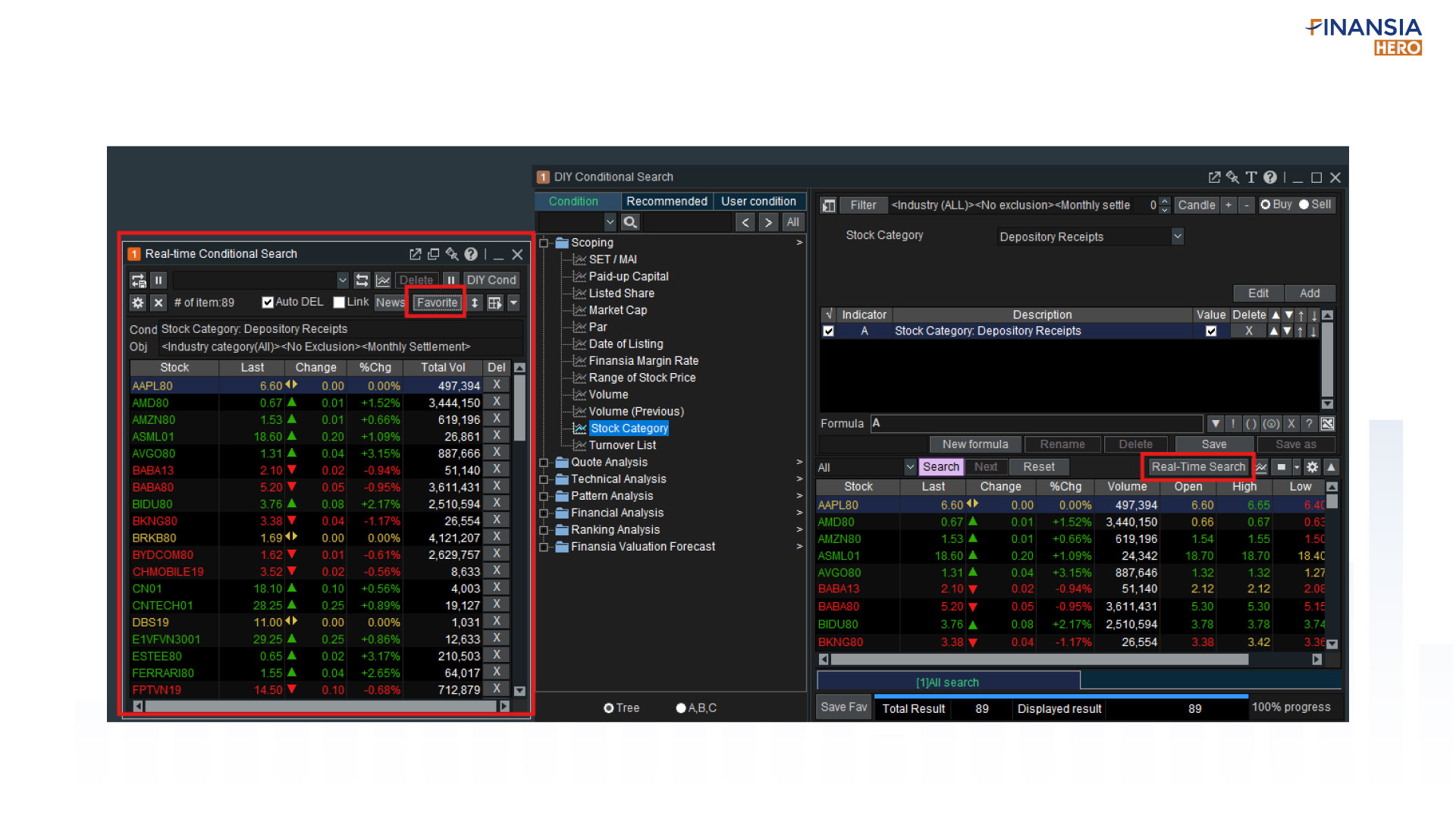Toggle the Value checkbox for indicator A
The width and height of the screenshot is (1456, 819).
pyautogui.click(x=1211, y=331)
